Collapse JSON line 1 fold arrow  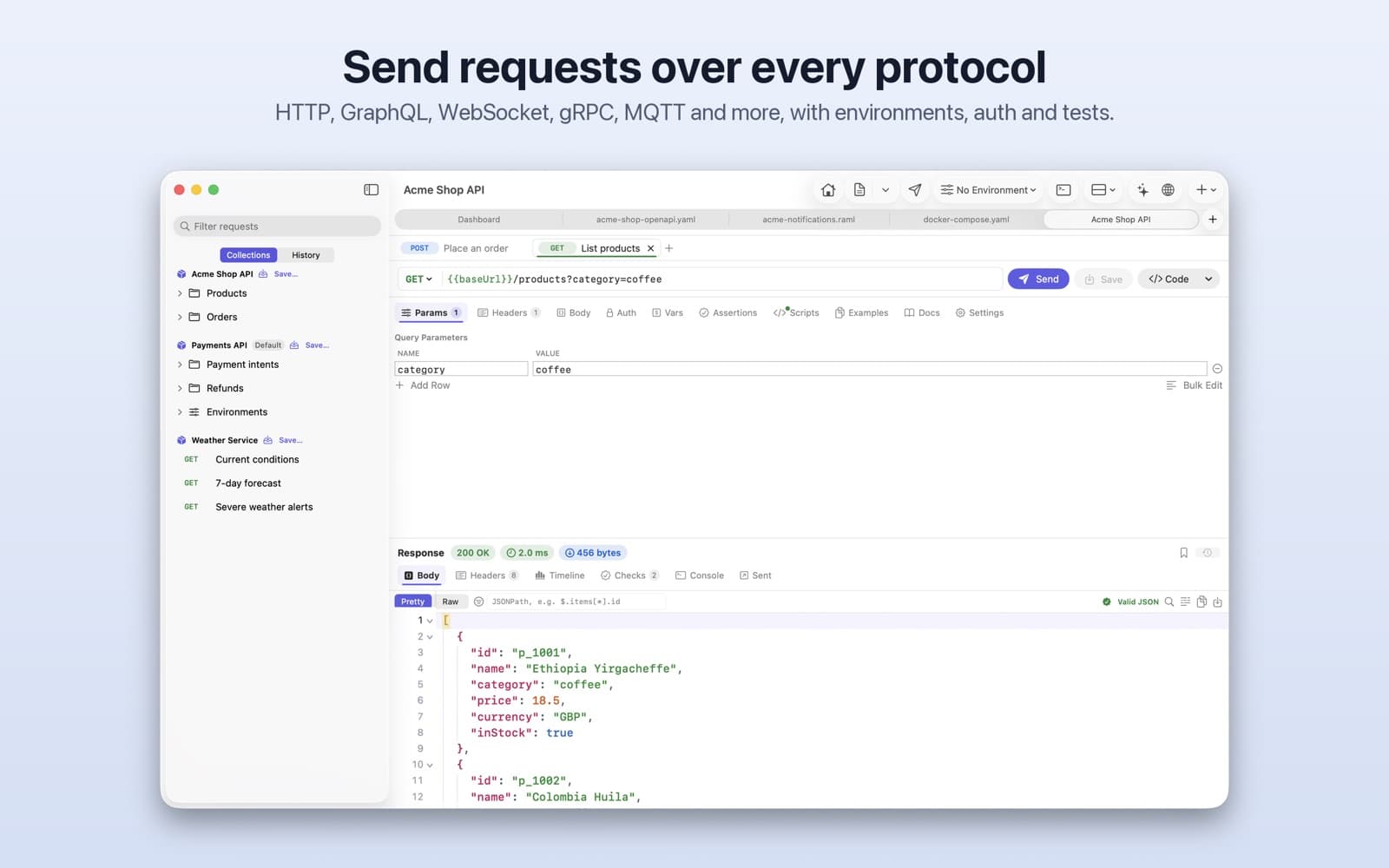[x=430, y=621]
